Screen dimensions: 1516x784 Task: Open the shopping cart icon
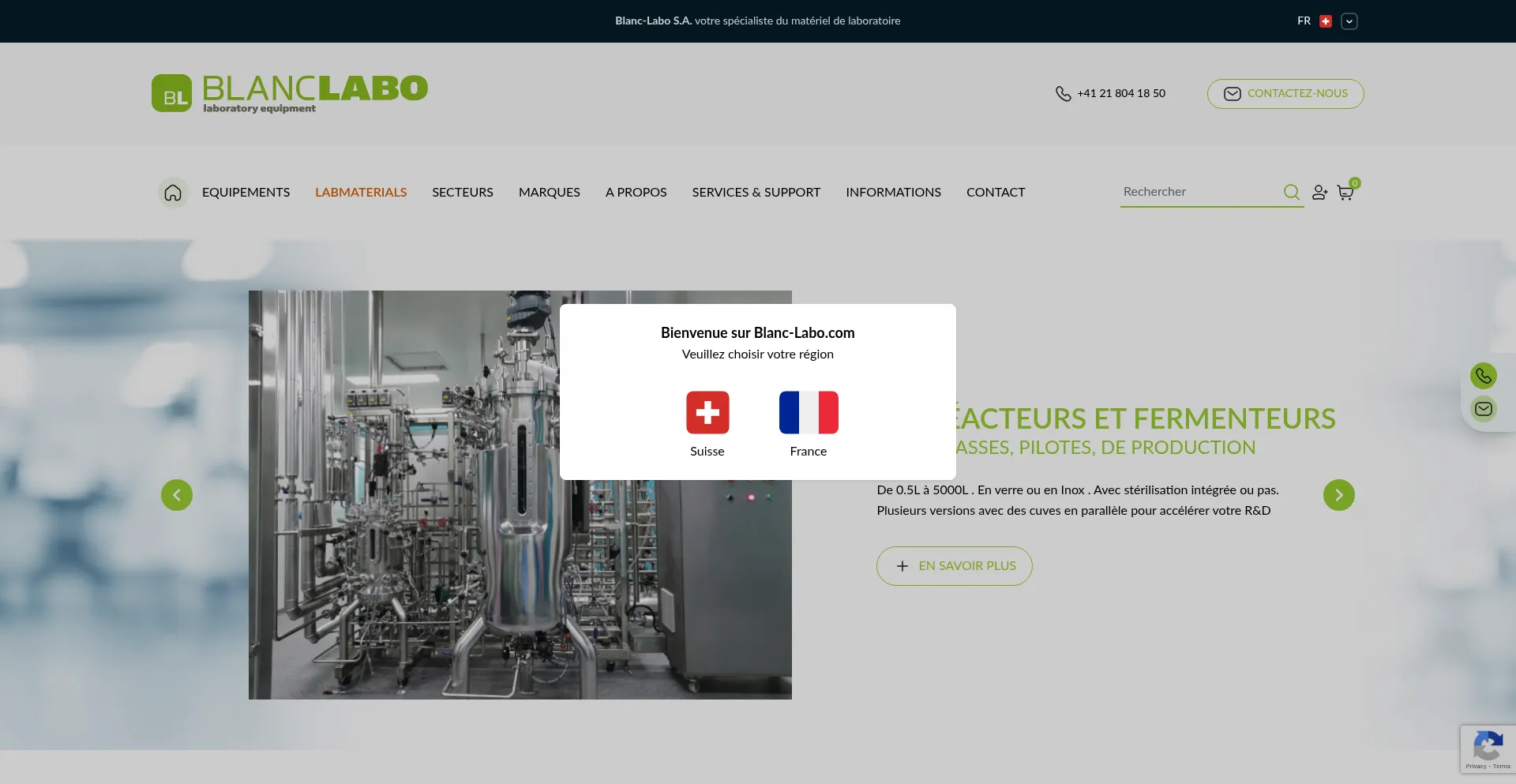1345,193
